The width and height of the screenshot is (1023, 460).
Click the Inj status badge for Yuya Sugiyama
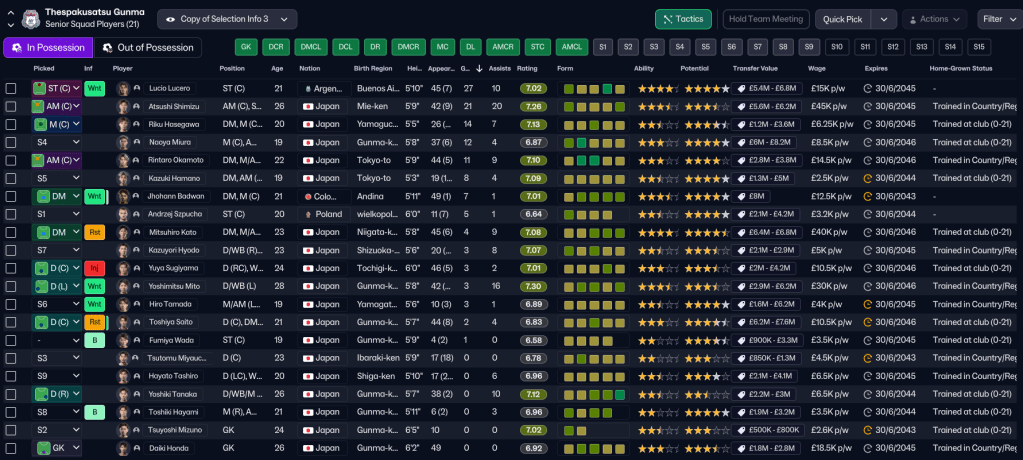tap(94, 268)
